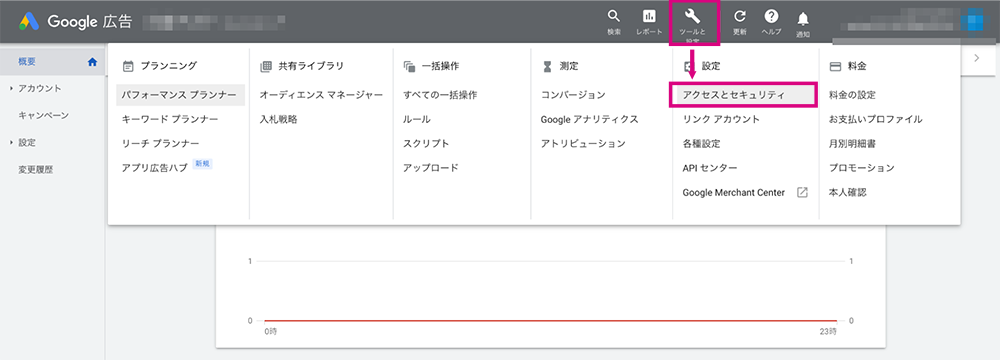The image size is (1000, 360).
Task: Click the measurement hourglass icon
Action: (547, 66)
